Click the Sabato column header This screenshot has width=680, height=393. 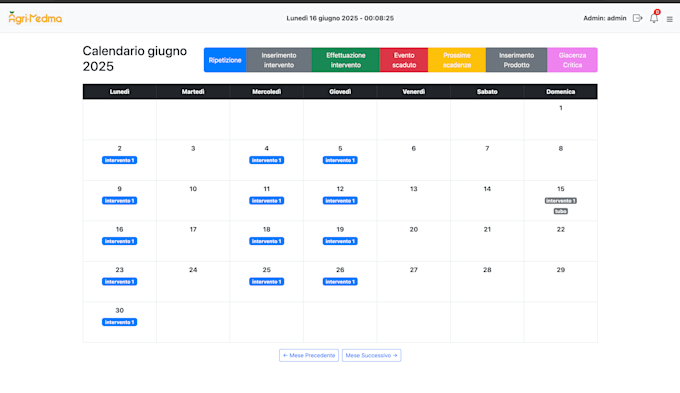487,92
